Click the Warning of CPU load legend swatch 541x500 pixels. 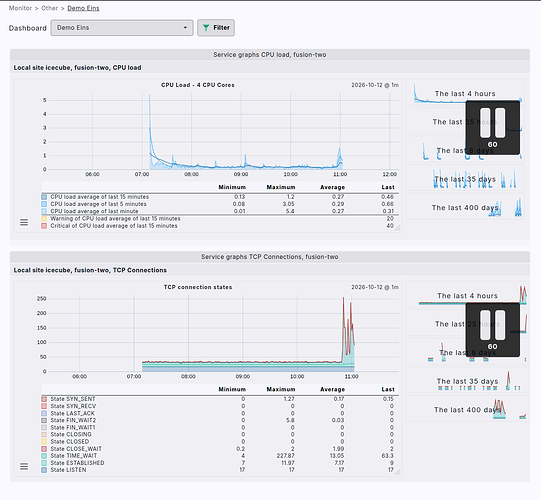tap(44, 218)
